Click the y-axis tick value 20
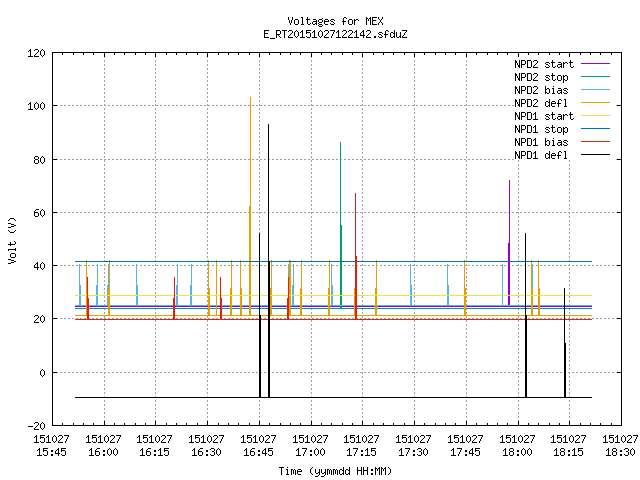Screen dimensions: 640x480 pos(39,319)
